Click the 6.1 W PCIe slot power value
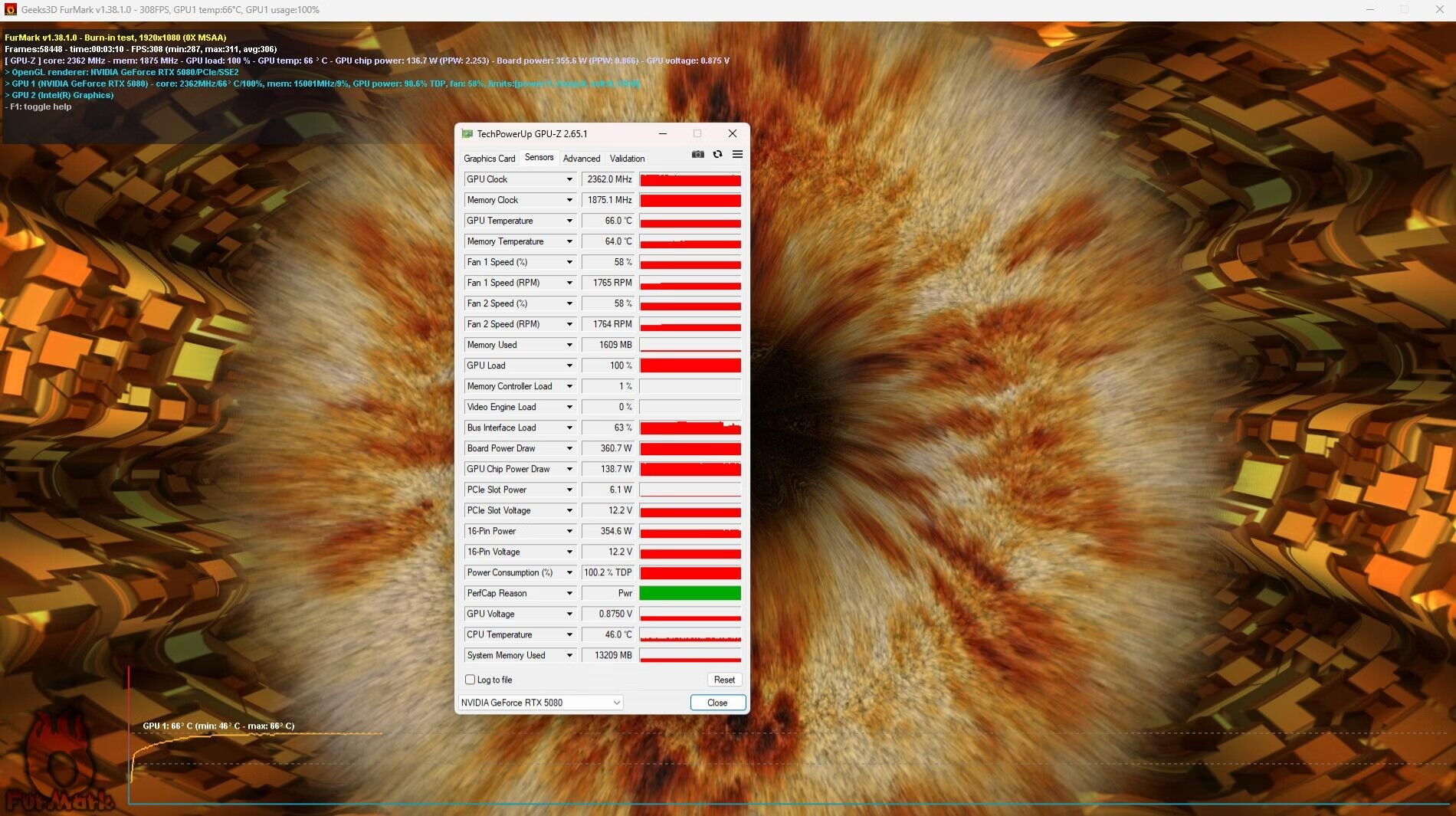 pos(608,490)
